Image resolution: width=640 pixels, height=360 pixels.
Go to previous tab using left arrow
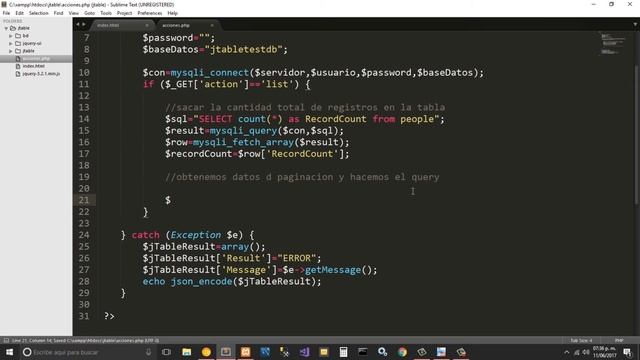(78, 24)
